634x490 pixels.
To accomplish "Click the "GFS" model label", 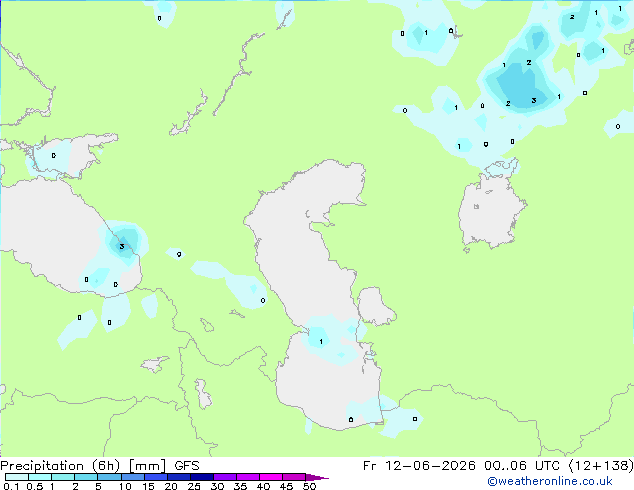I will [x=187, y=466].
